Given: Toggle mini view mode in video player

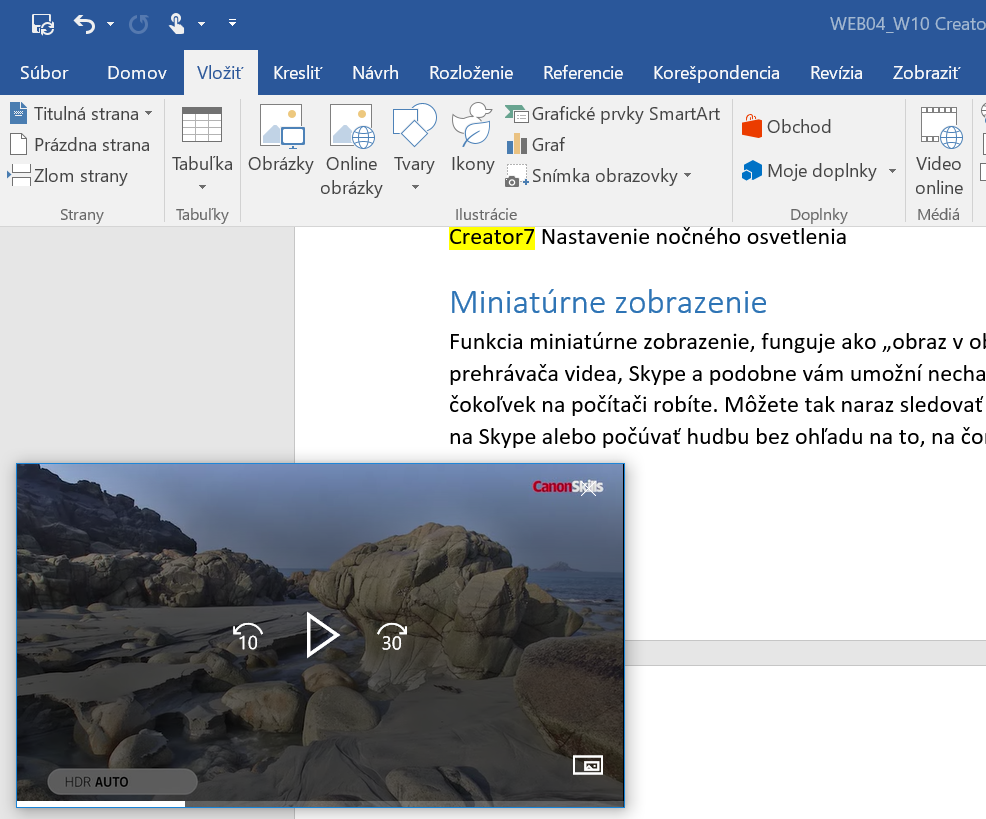Looking at the screenshot, I should [587, 765].
